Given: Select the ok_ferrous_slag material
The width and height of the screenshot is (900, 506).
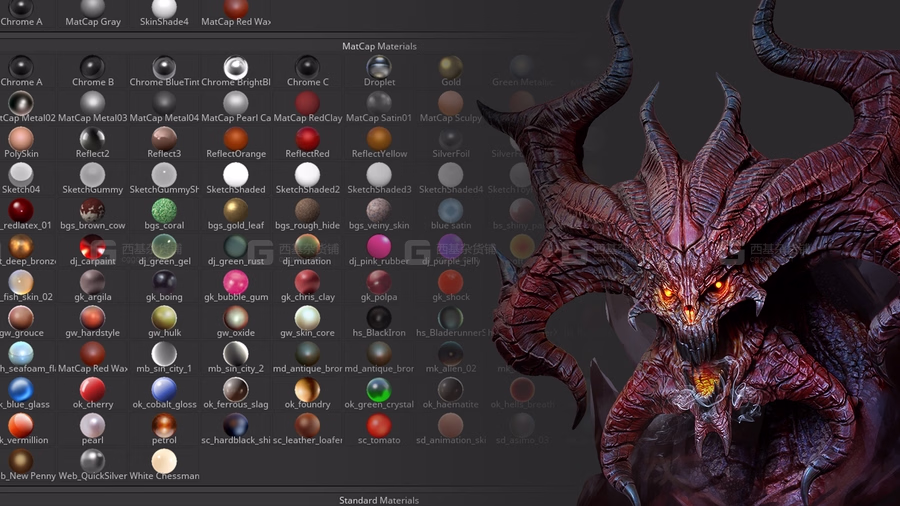Looking at the screenshot, I should coord(236,394).
